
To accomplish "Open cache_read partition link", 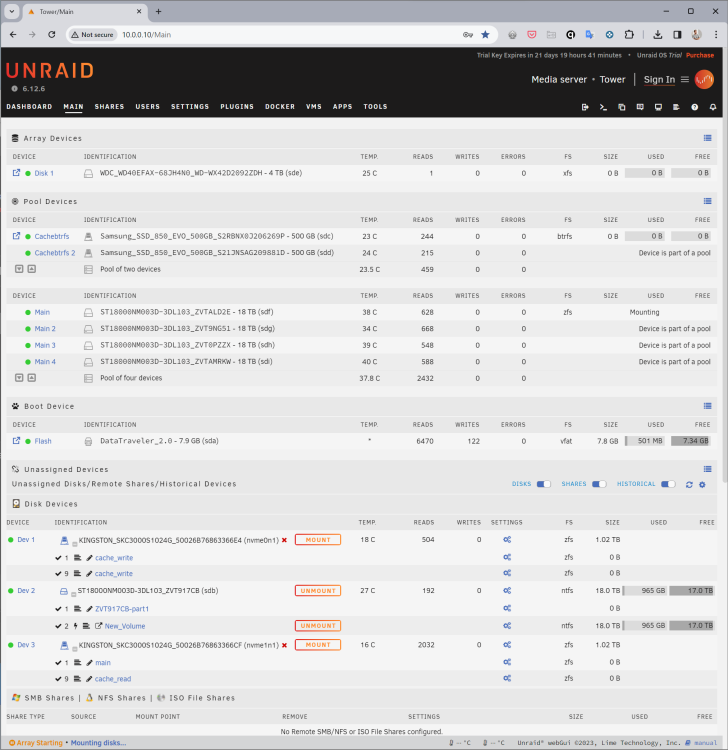I will click(113, 679).
